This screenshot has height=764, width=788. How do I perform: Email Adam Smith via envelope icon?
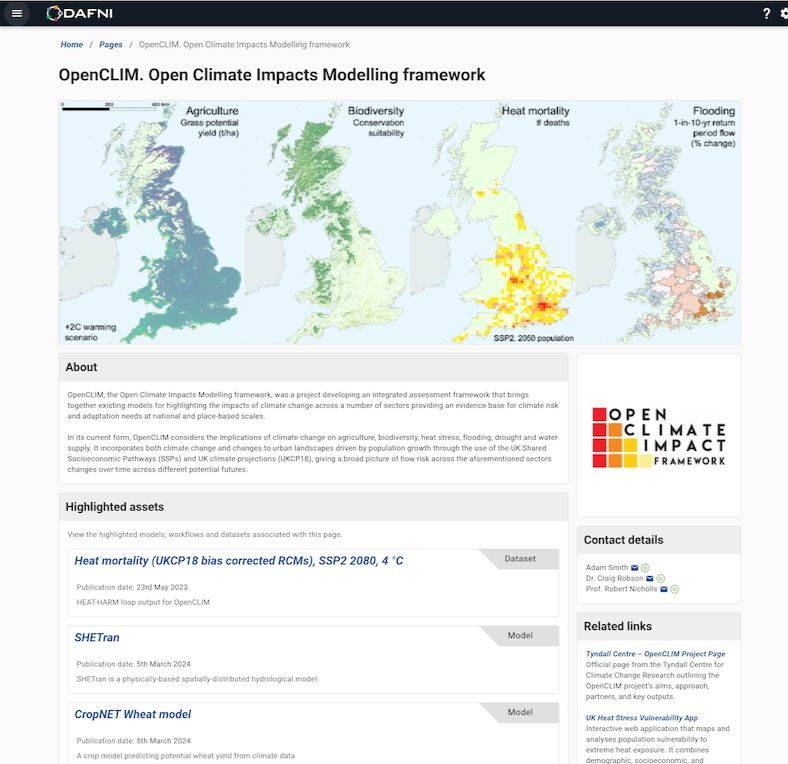click(x=634, y=568)
